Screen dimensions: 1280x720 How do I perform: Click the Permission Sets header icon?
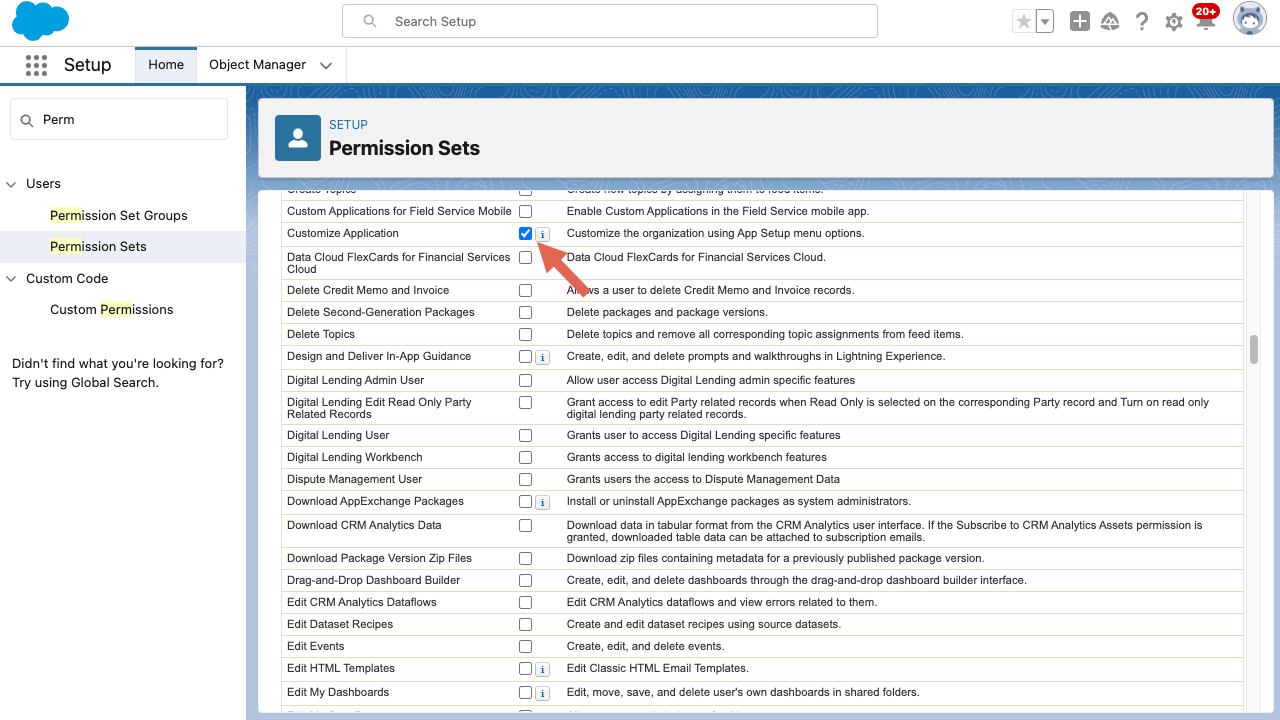pyautogui.click(x=298, y=138)
